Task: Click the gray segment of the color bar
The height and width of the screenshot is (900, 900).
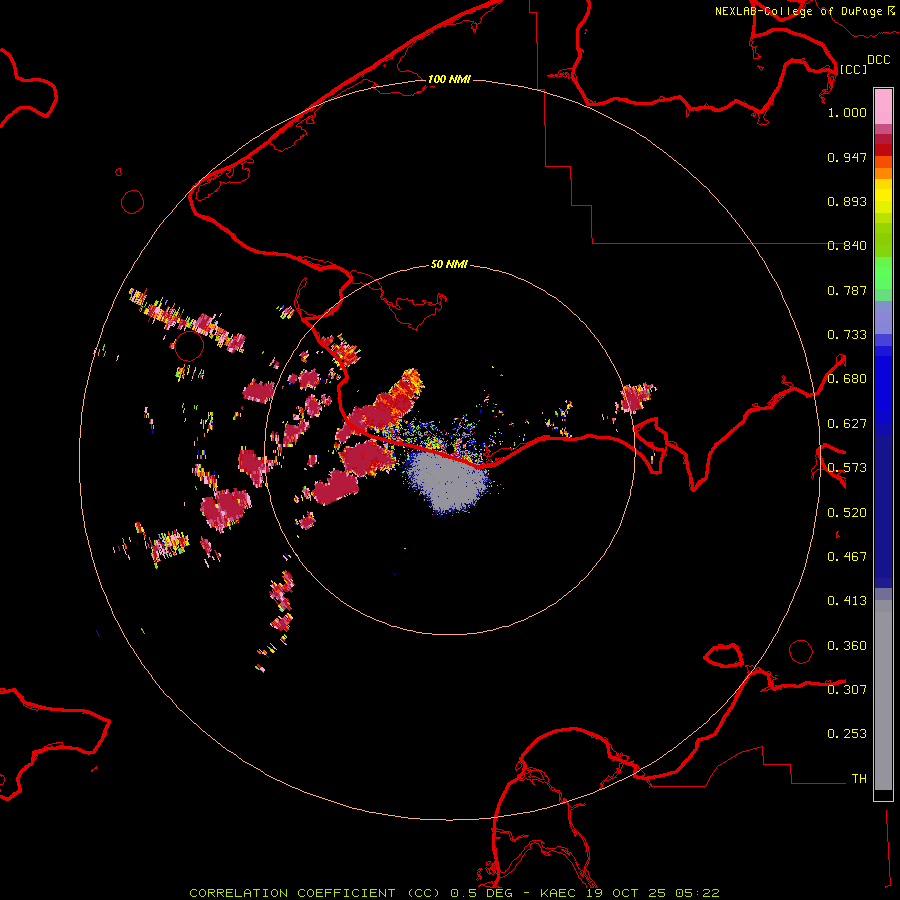Action: coord(883,695)
